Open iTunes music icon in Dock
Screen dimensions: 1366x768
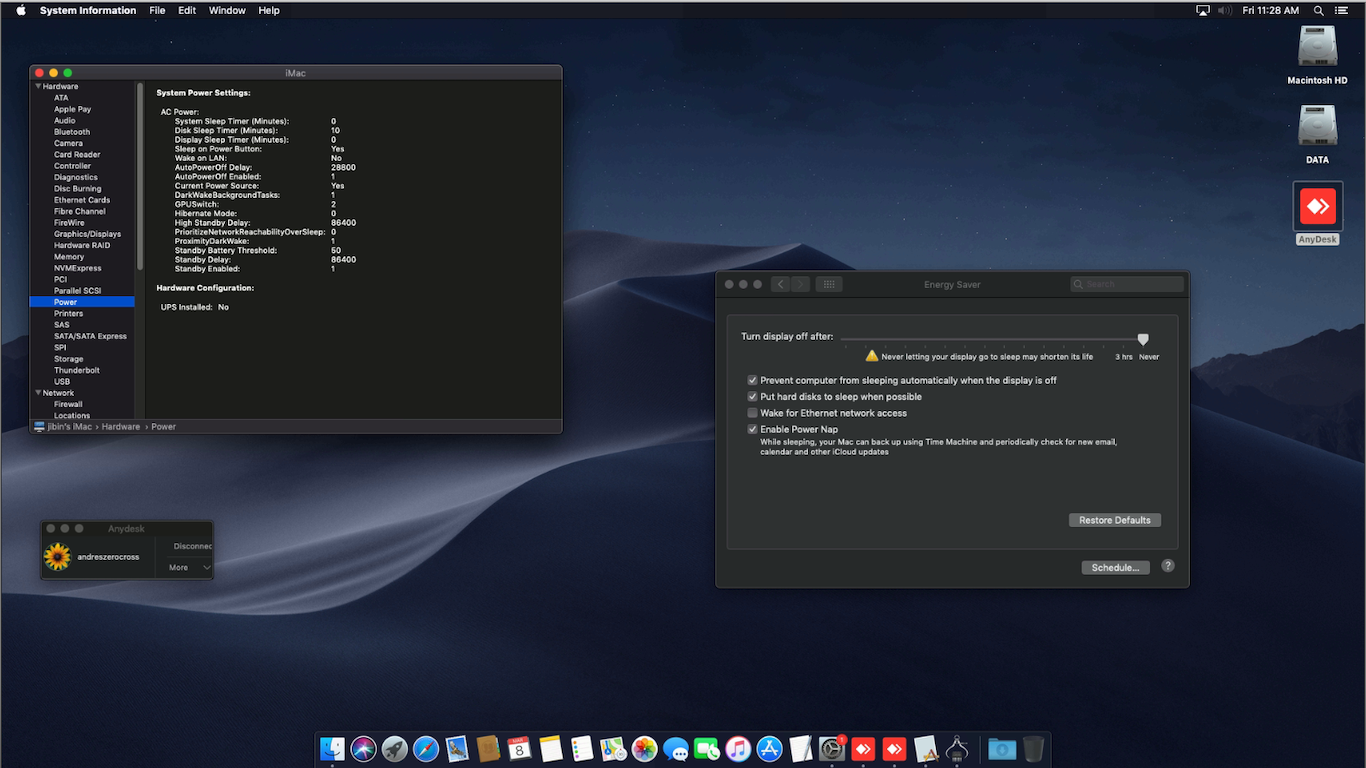click(738, 748)
